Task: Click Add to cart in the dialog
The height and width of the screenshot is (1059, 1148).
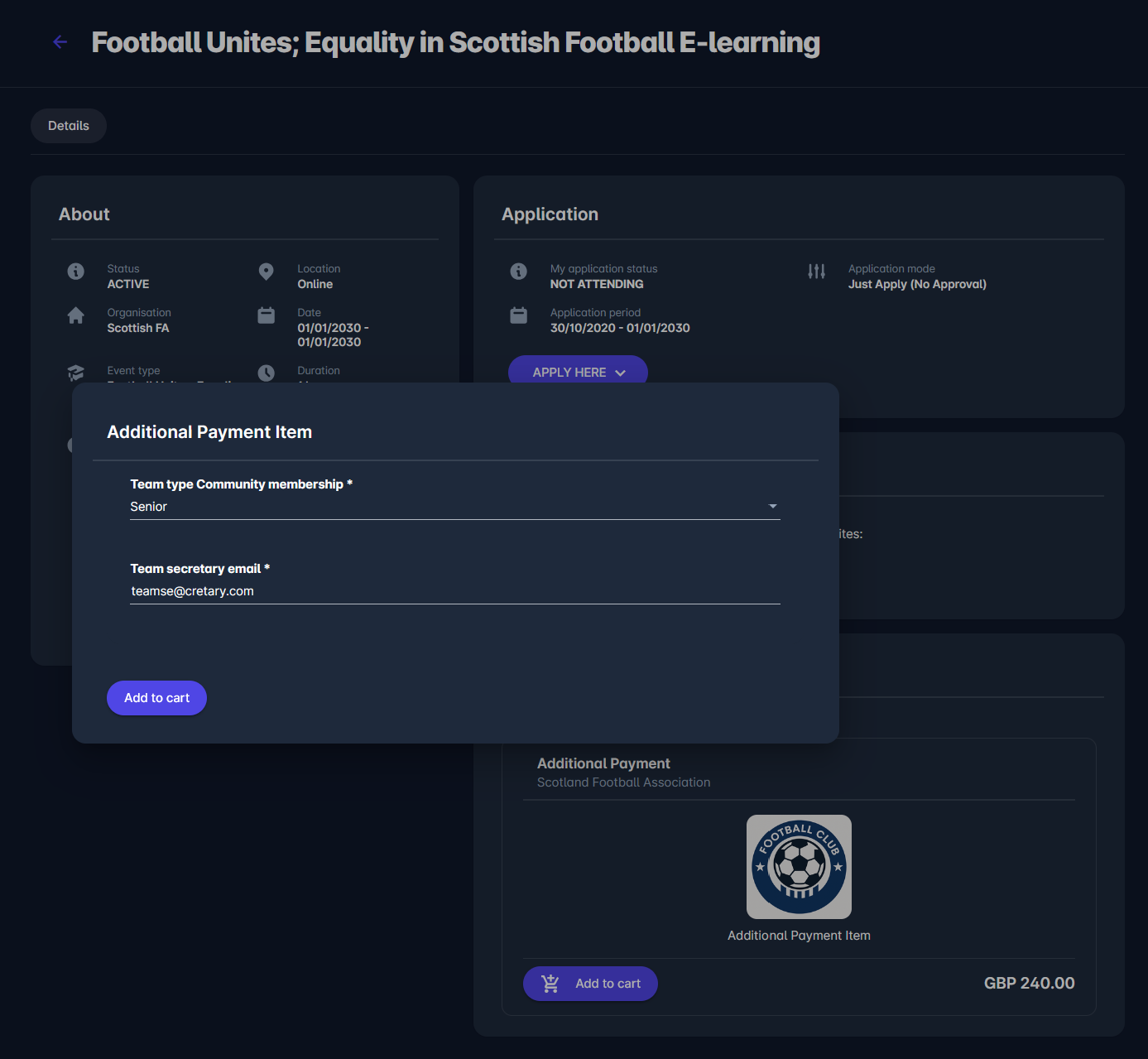Action: [x=156, y=698]
